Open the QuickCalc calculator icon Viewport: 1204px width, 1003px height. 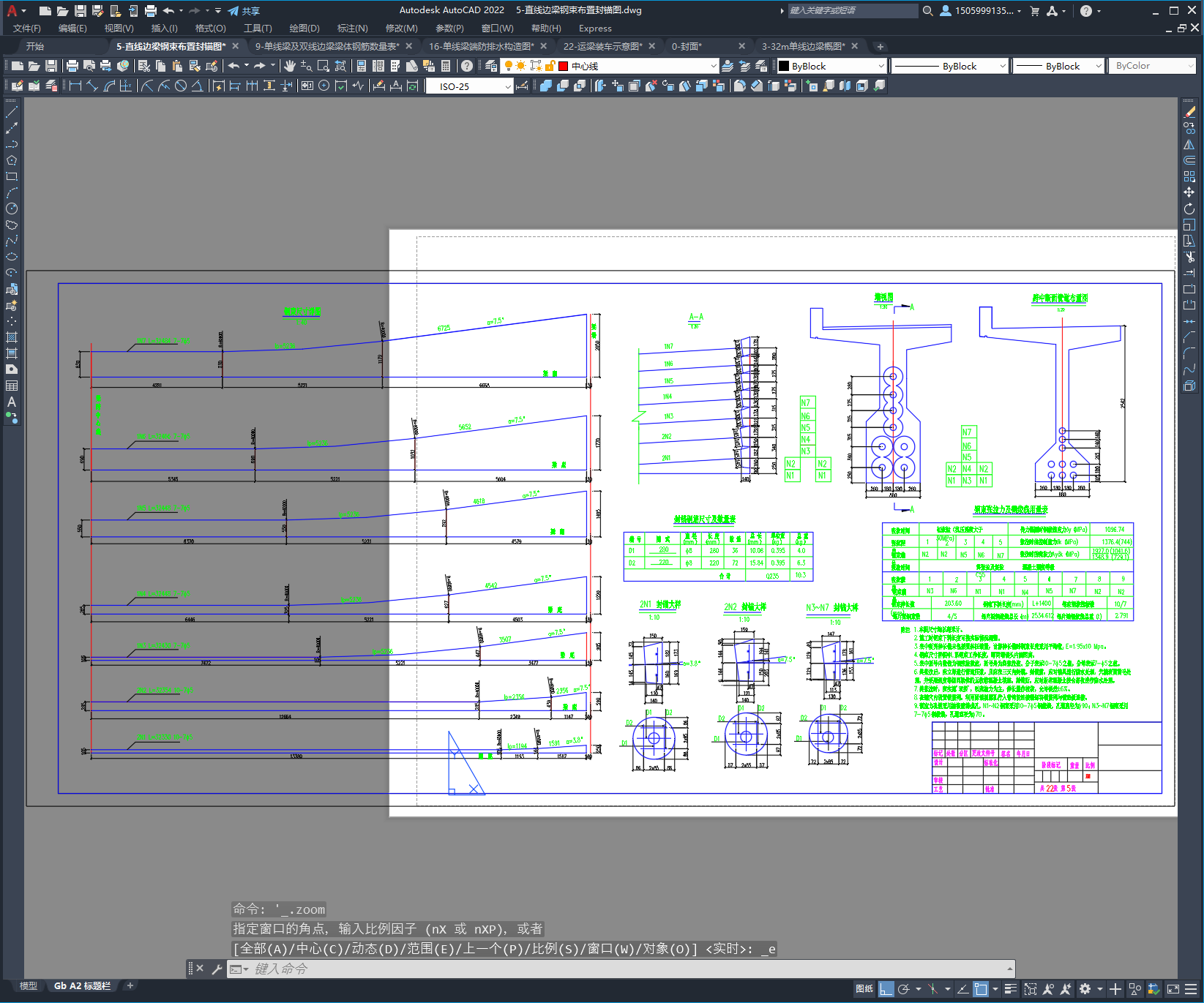(446, 66)
